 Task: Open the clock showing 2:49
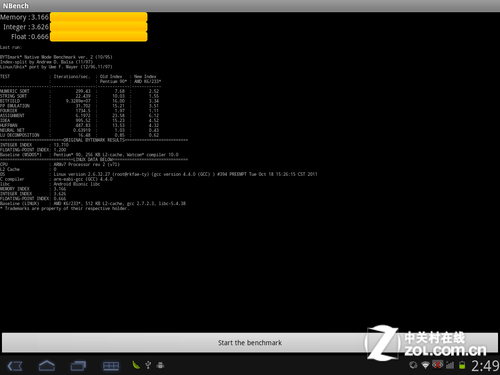pos(485,366)
